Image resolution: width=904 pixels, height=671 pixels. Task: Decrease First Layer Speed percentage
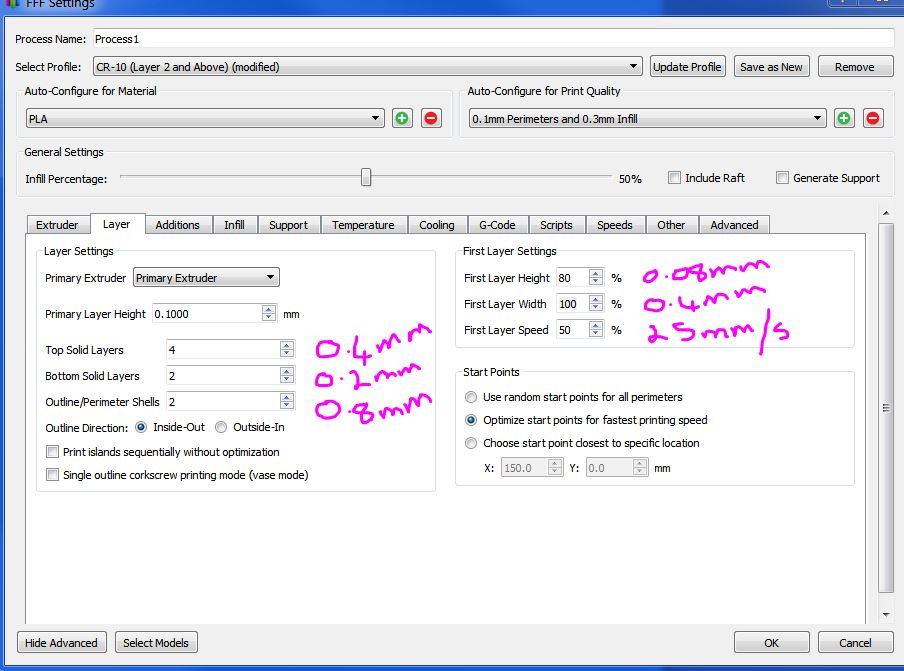coord(596,333)
